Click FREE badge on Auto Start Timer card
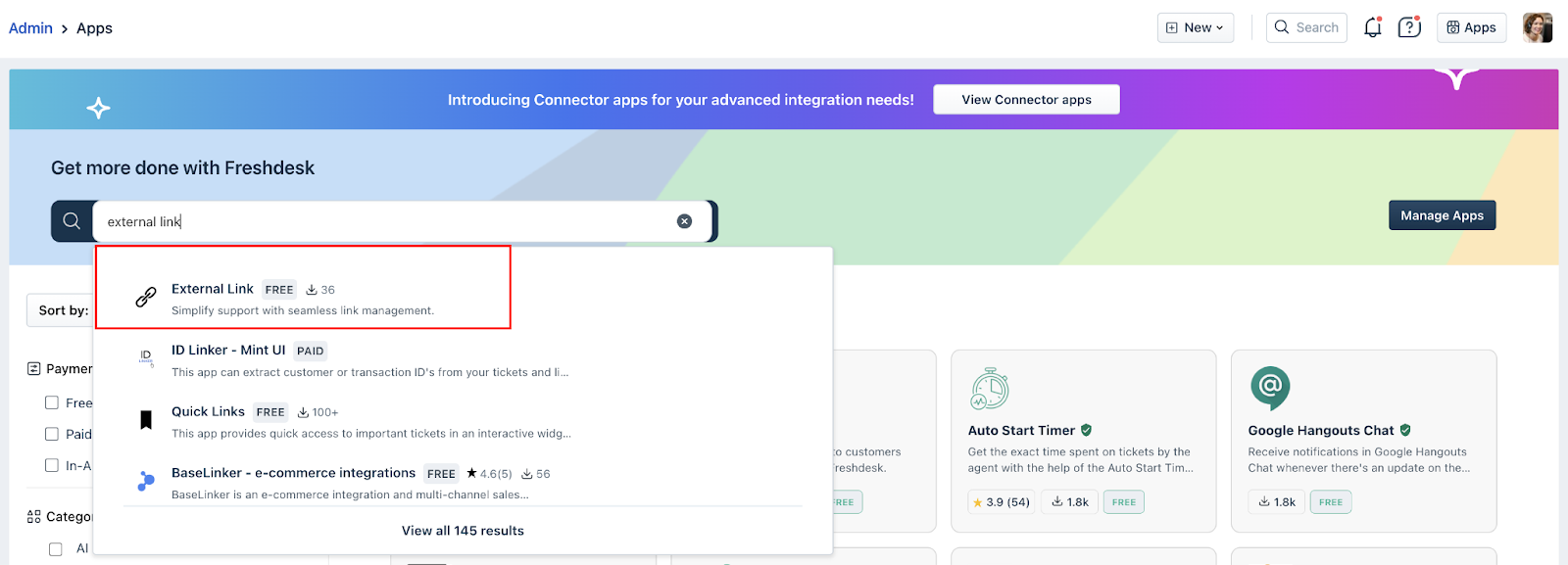Screen dimensions: 1568x565 1124,502
